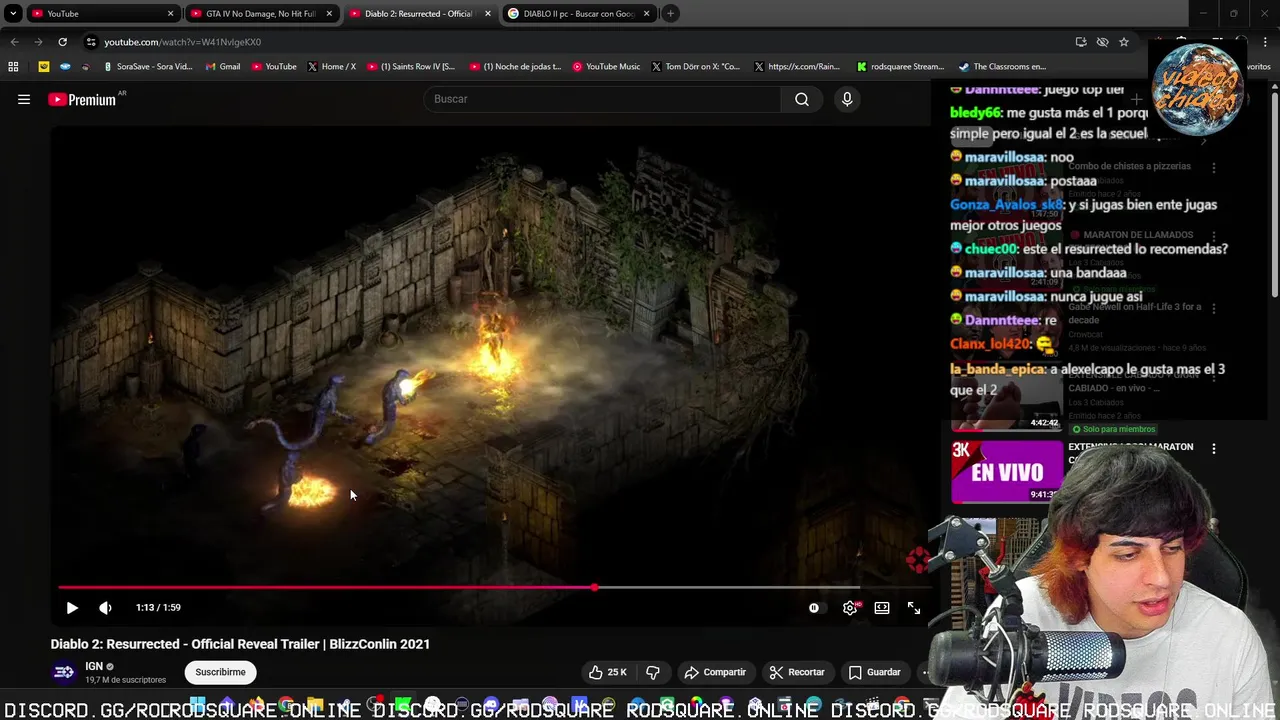Open a new browser tab
This screenshot has height=720, width=1280.
[671, 14]
